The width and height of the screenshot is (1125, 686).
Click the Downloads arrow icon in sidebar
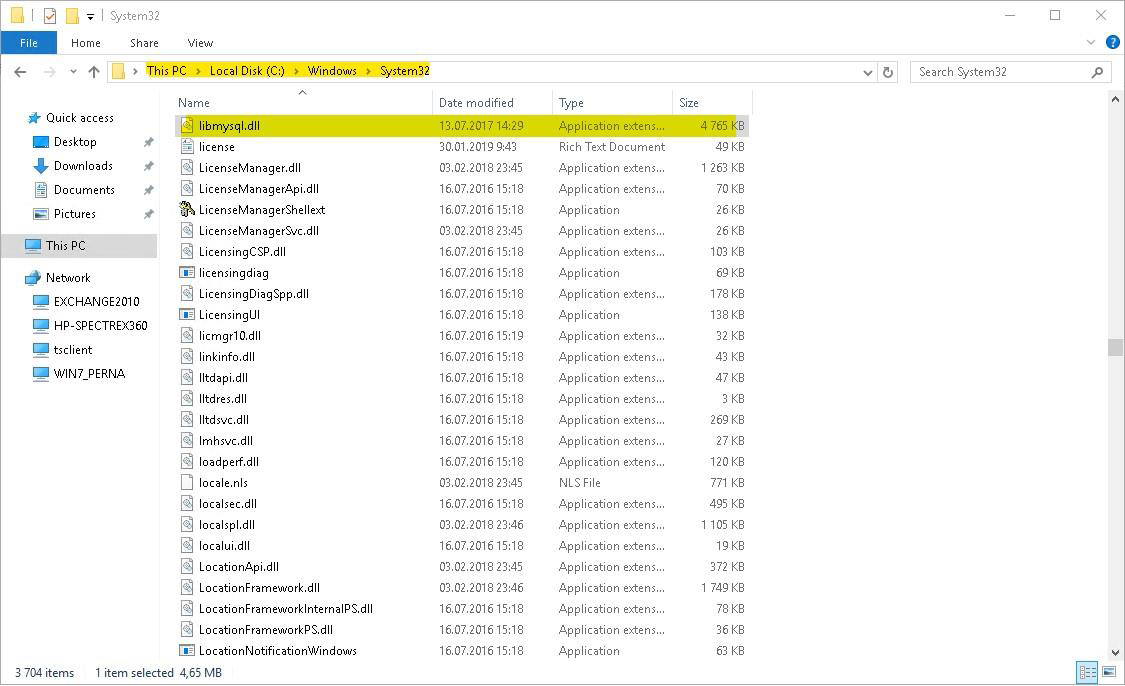coord(41,166)
